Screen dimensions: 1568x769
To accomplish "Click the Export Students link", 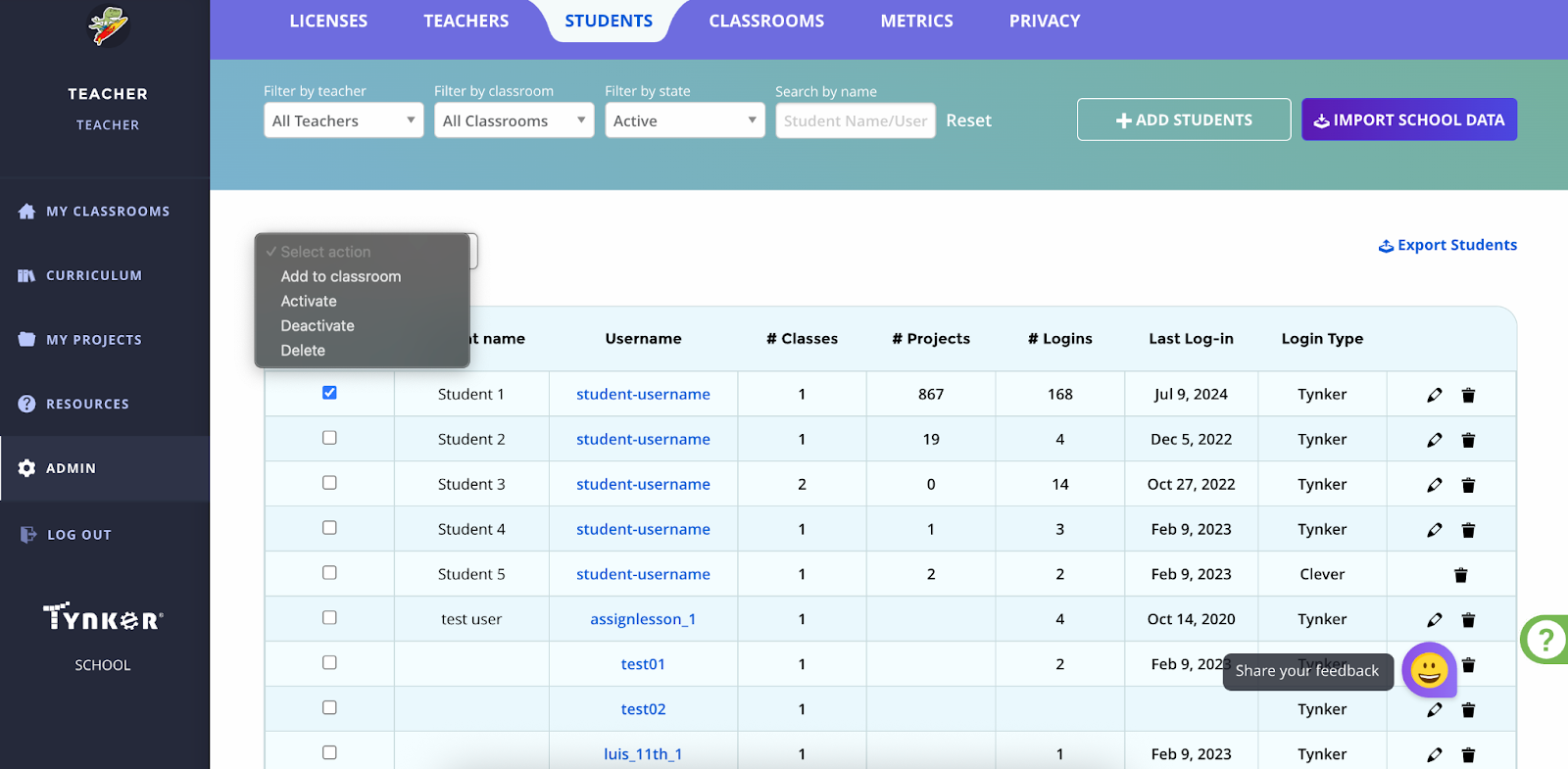I will pyautogui.click(x=1447, y=245).
